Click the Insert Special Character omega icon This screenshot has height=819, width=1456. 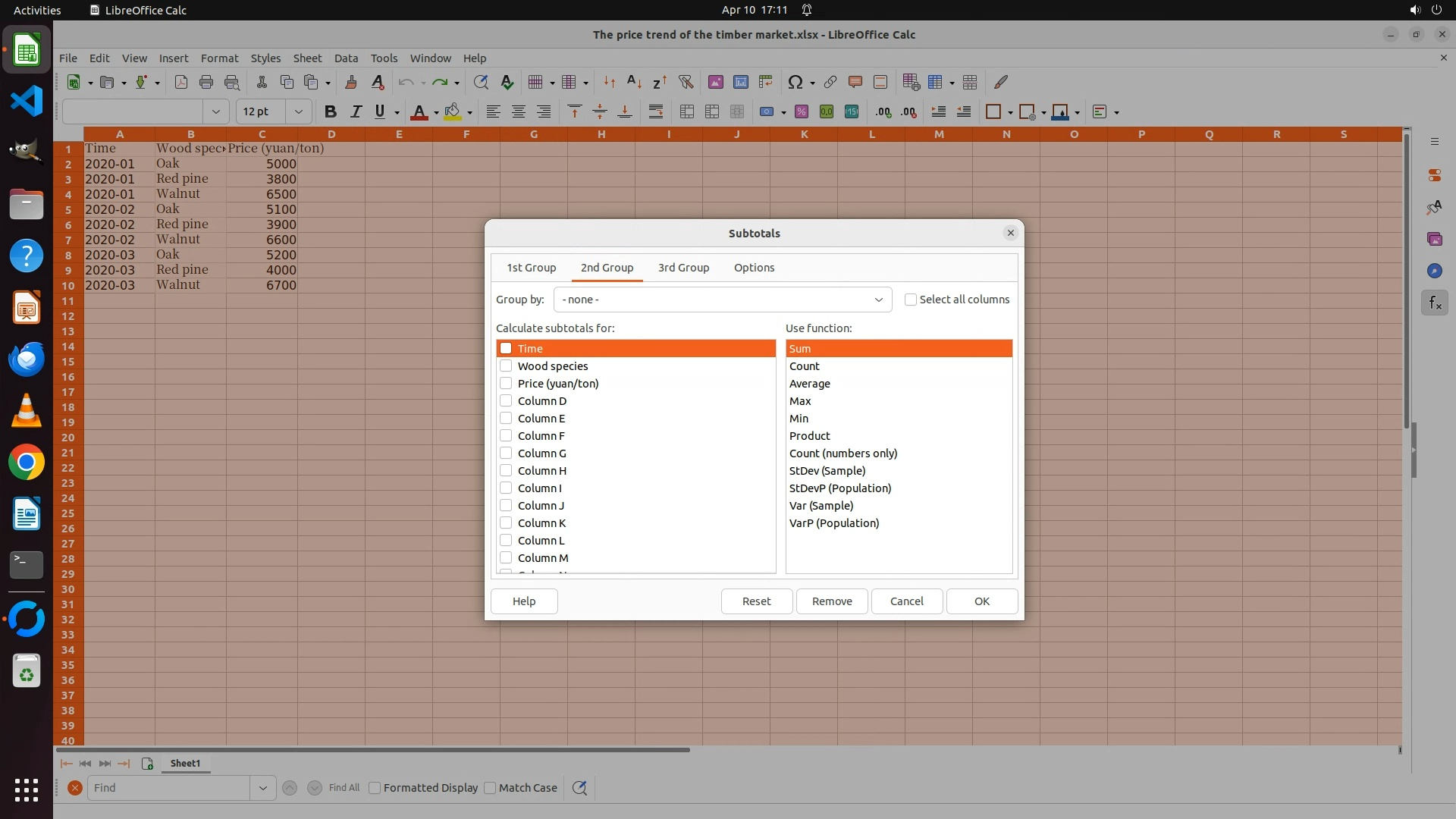(x=794, y=82)
